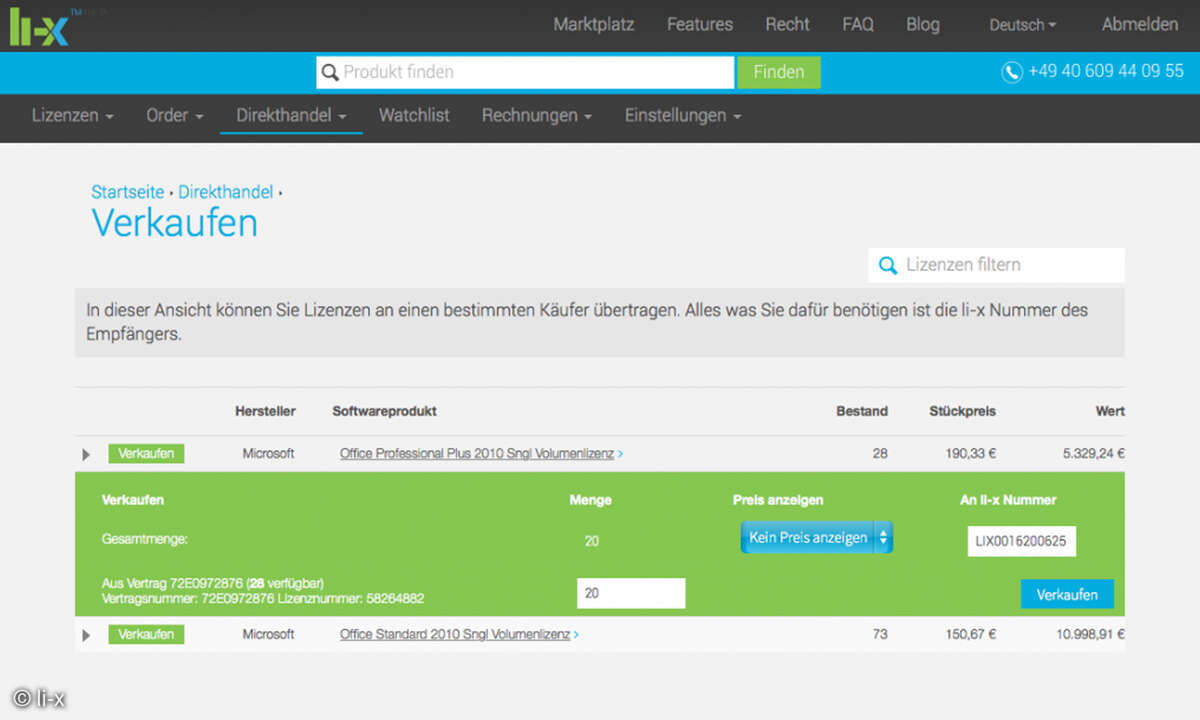This screenshot has width=1200, height=720.
Task: Click the stock count 73
Action: pos(880,634)
